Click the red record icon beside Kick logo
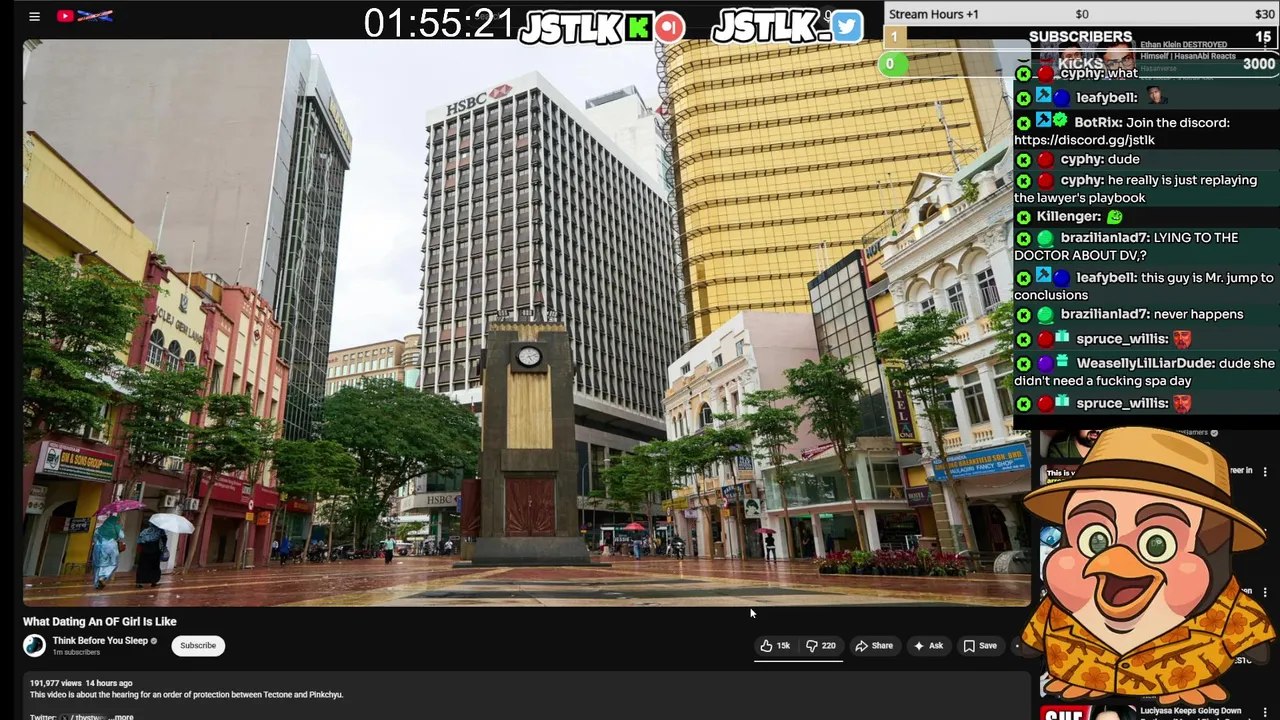Image resolution: width=1280 pixels, height=720 pixels. 670,27
